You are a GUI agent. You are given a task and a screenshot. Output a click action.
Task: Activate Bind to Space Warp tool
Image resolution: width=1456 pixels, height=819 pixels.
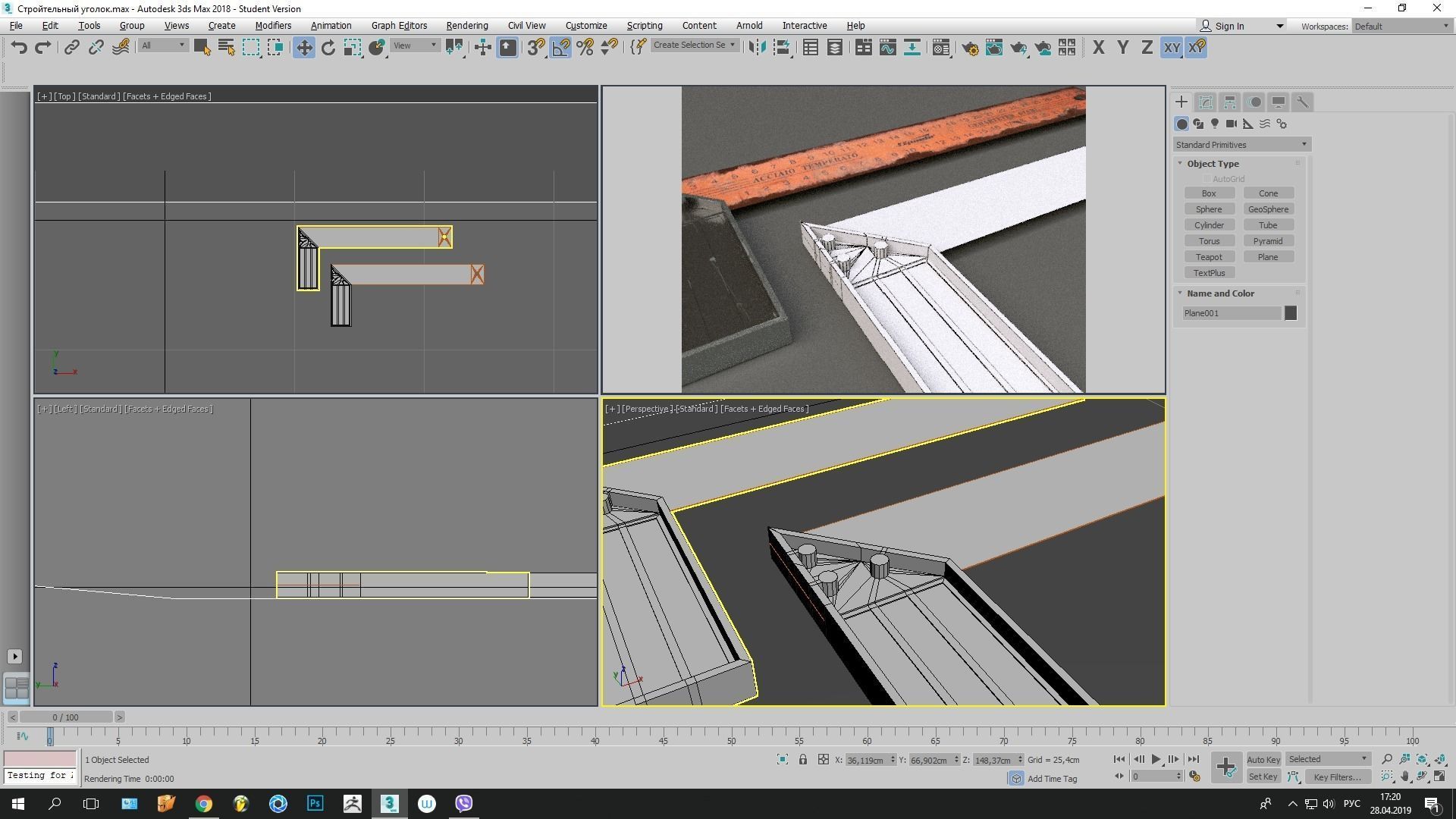point(121,48)
